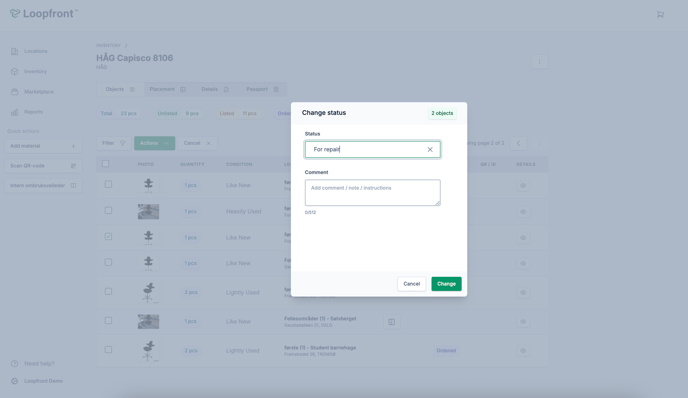This screenshot has height=398, width=688.
Task: Open Reports in sidebar
Action: tap(33, 112)
